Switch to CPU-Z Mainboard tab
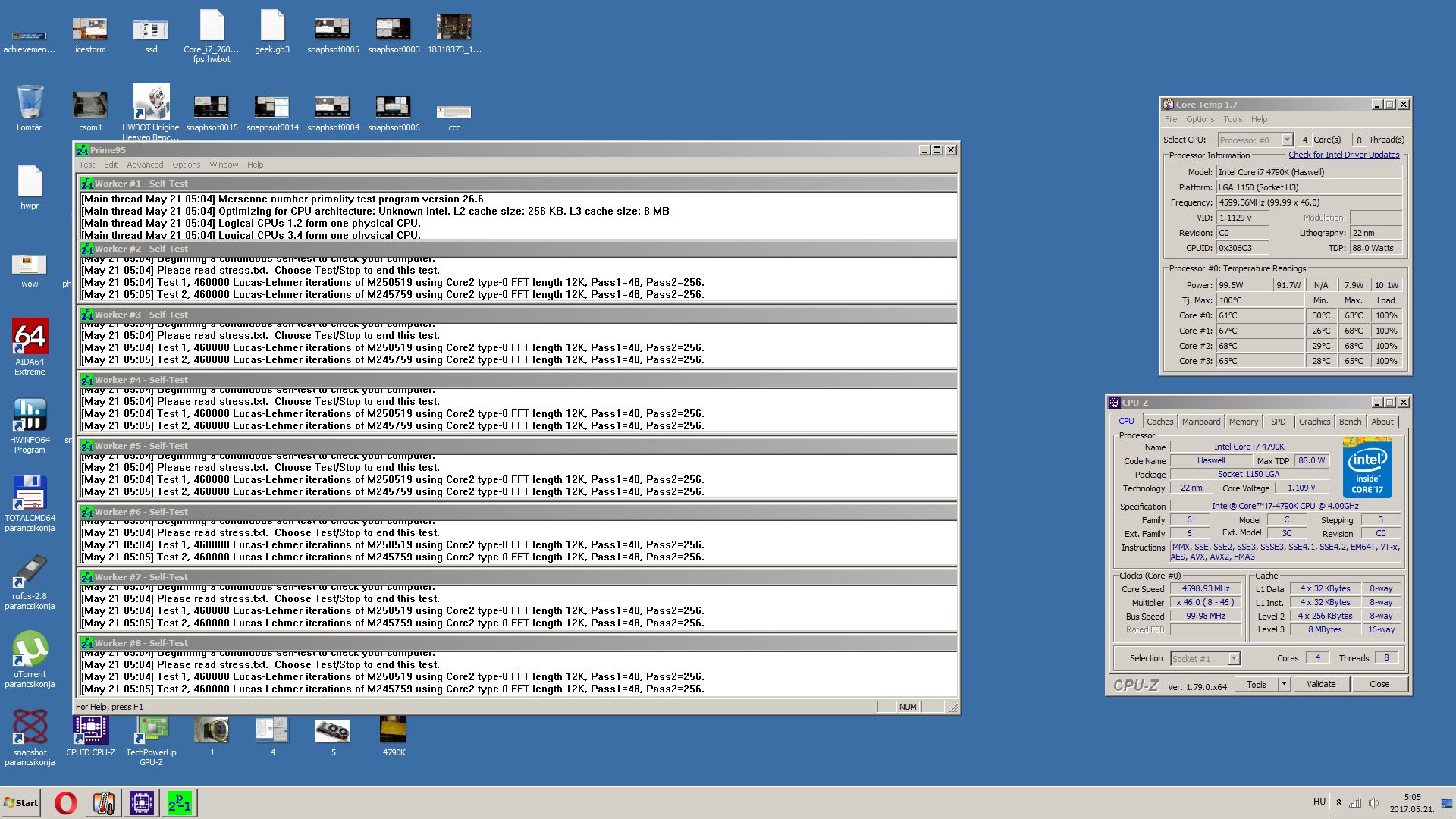The image size is (1456, 819). pyautogui.click(x=1201, y=422)
